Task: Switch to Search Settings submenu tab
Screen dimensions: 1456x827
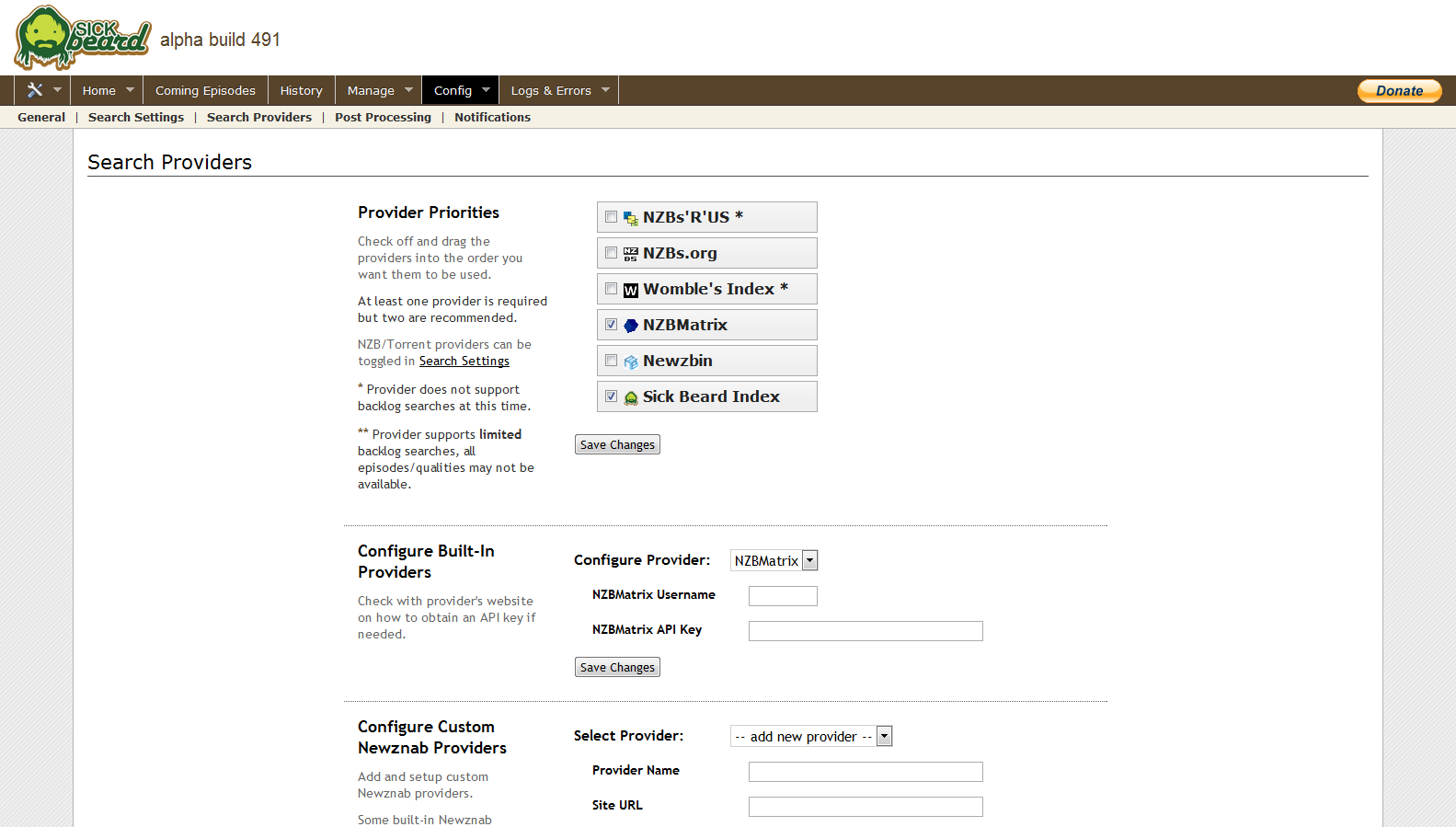Action: [136, 117]
